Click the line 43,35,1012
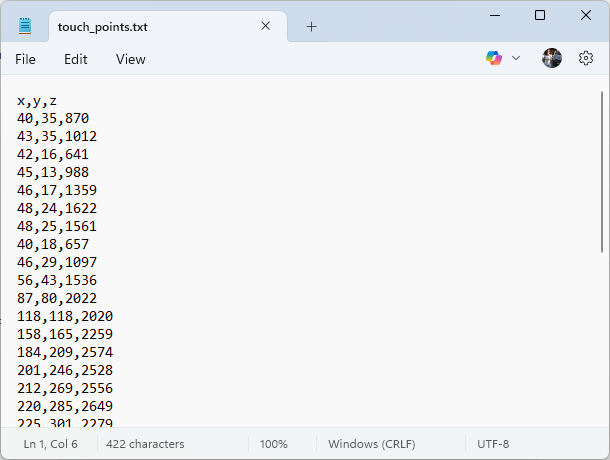 point(57,136)
